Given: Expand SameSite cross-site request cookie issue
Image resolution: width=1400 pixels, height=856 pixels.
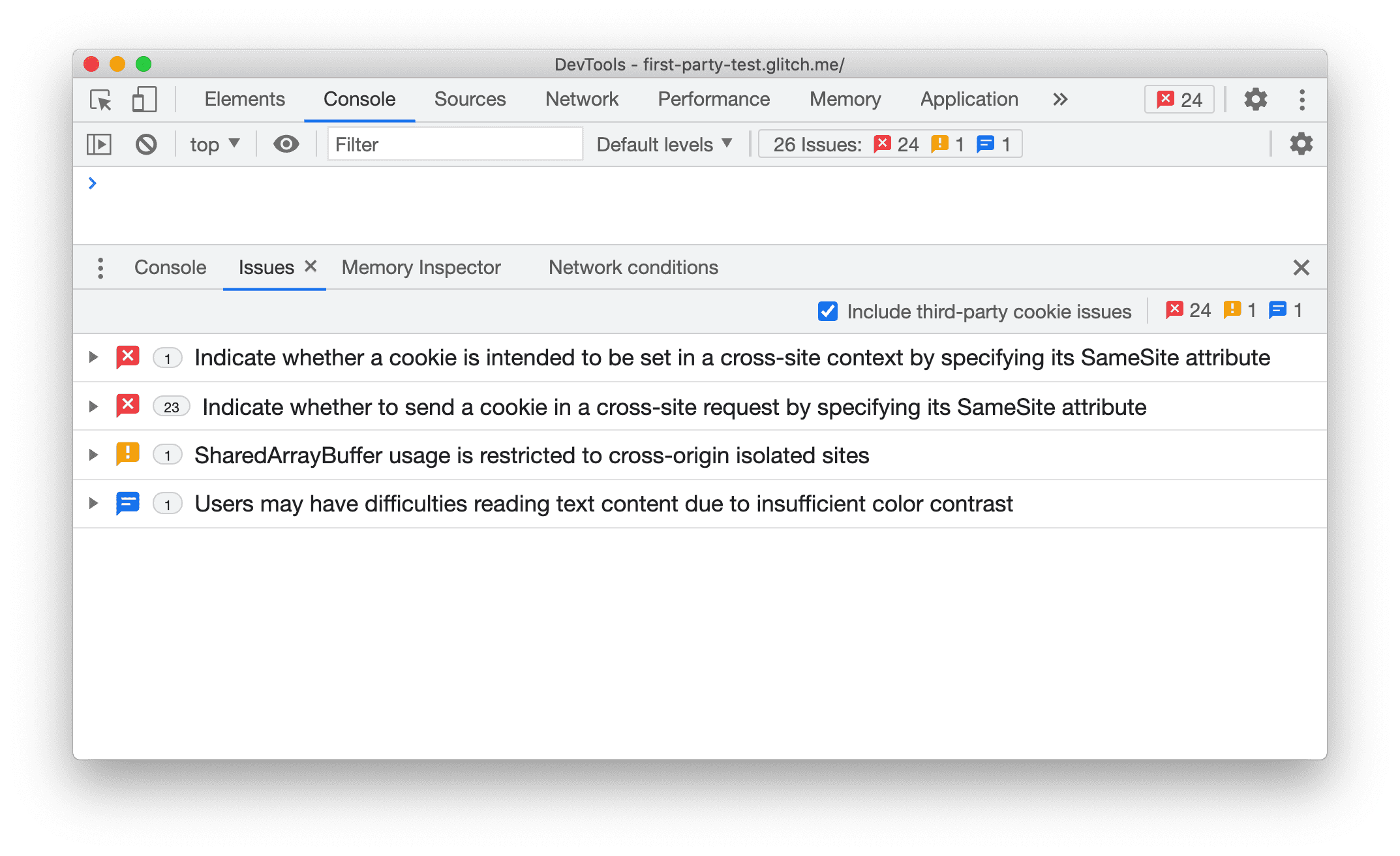Looking at the screenshot, I should pyautogui.click(x=94, y=407).
